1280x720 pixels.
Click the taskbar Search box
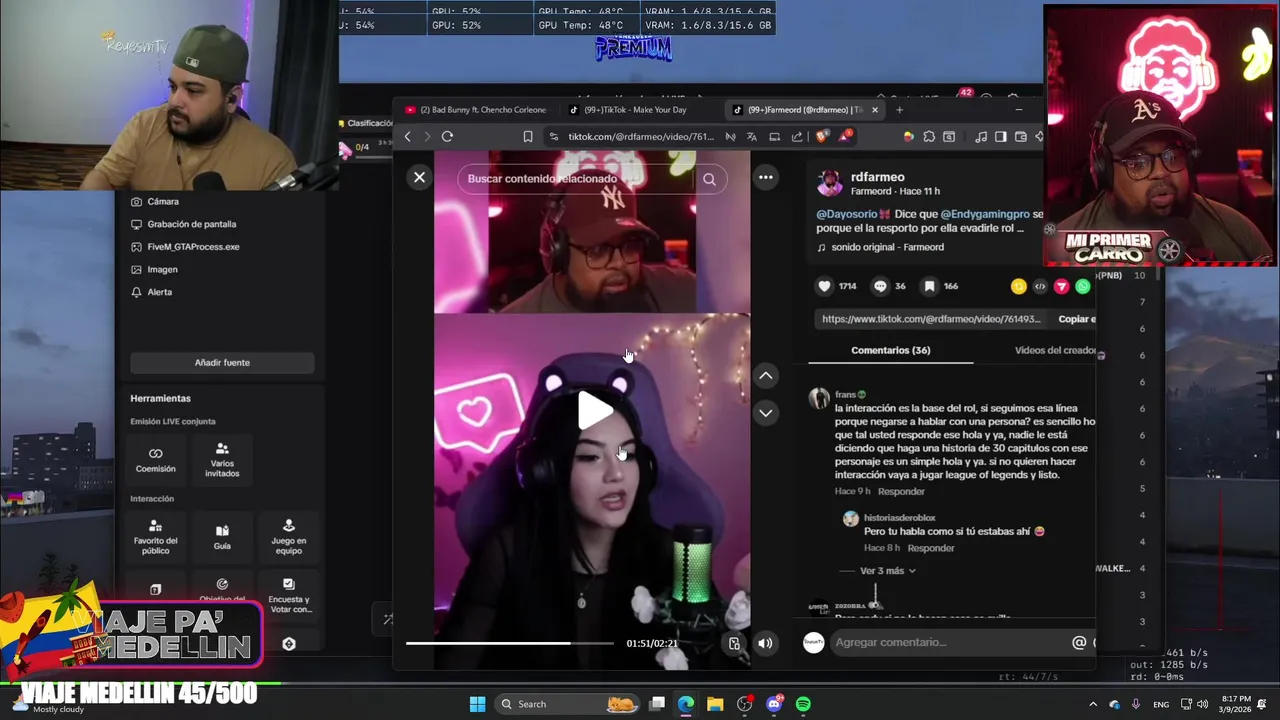click(x=568, y=704)
